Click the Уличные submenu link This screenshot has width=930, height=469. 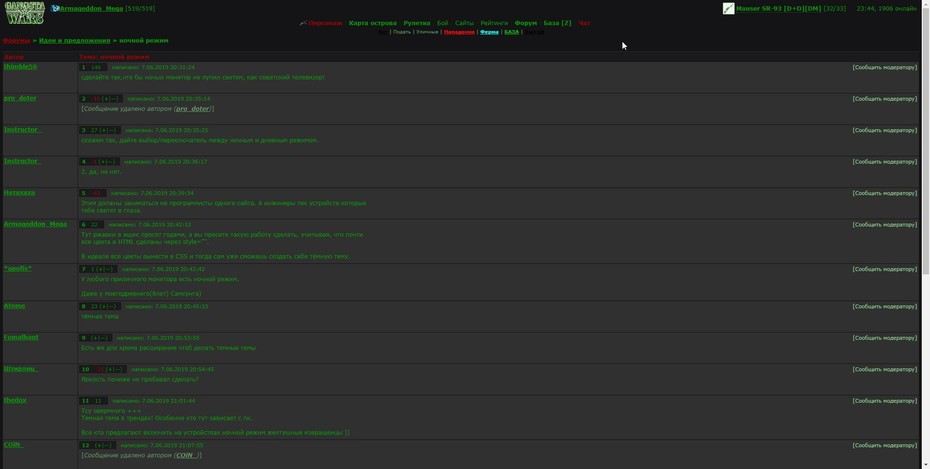(427, 32)
